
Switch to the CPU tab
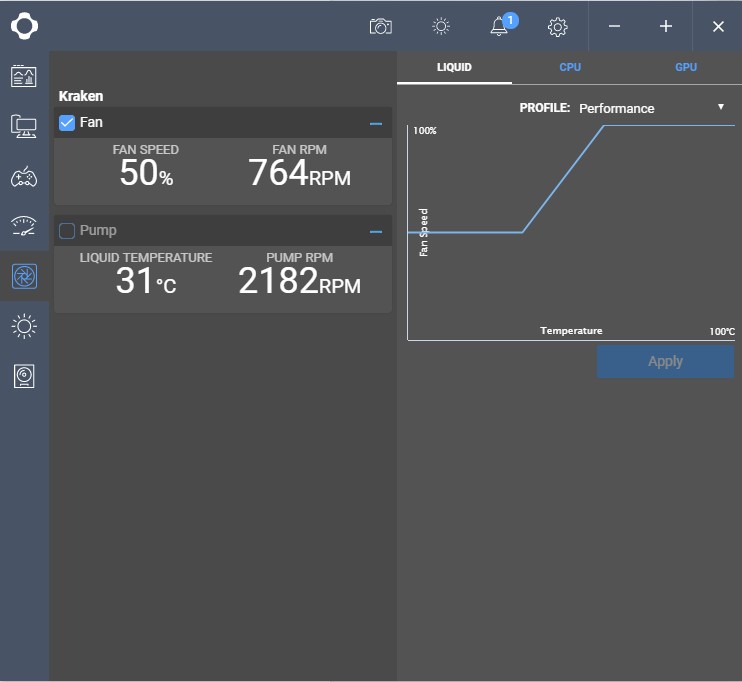(x=570, y=67)
